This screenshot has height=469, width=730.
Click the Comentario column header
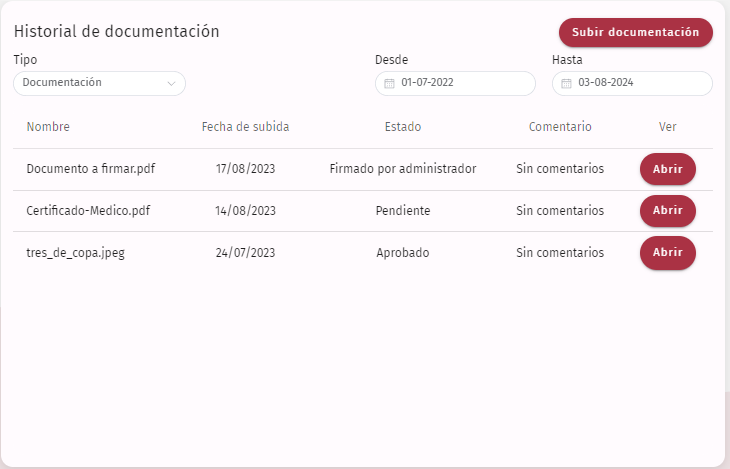[560, 127]
